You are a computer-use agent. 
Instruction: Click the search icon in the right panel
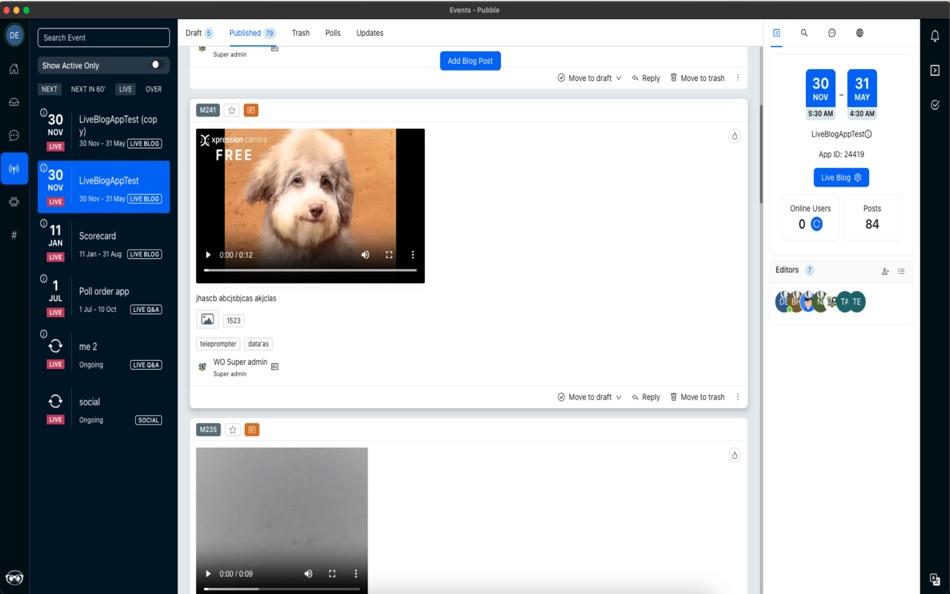tap(803, 32)
